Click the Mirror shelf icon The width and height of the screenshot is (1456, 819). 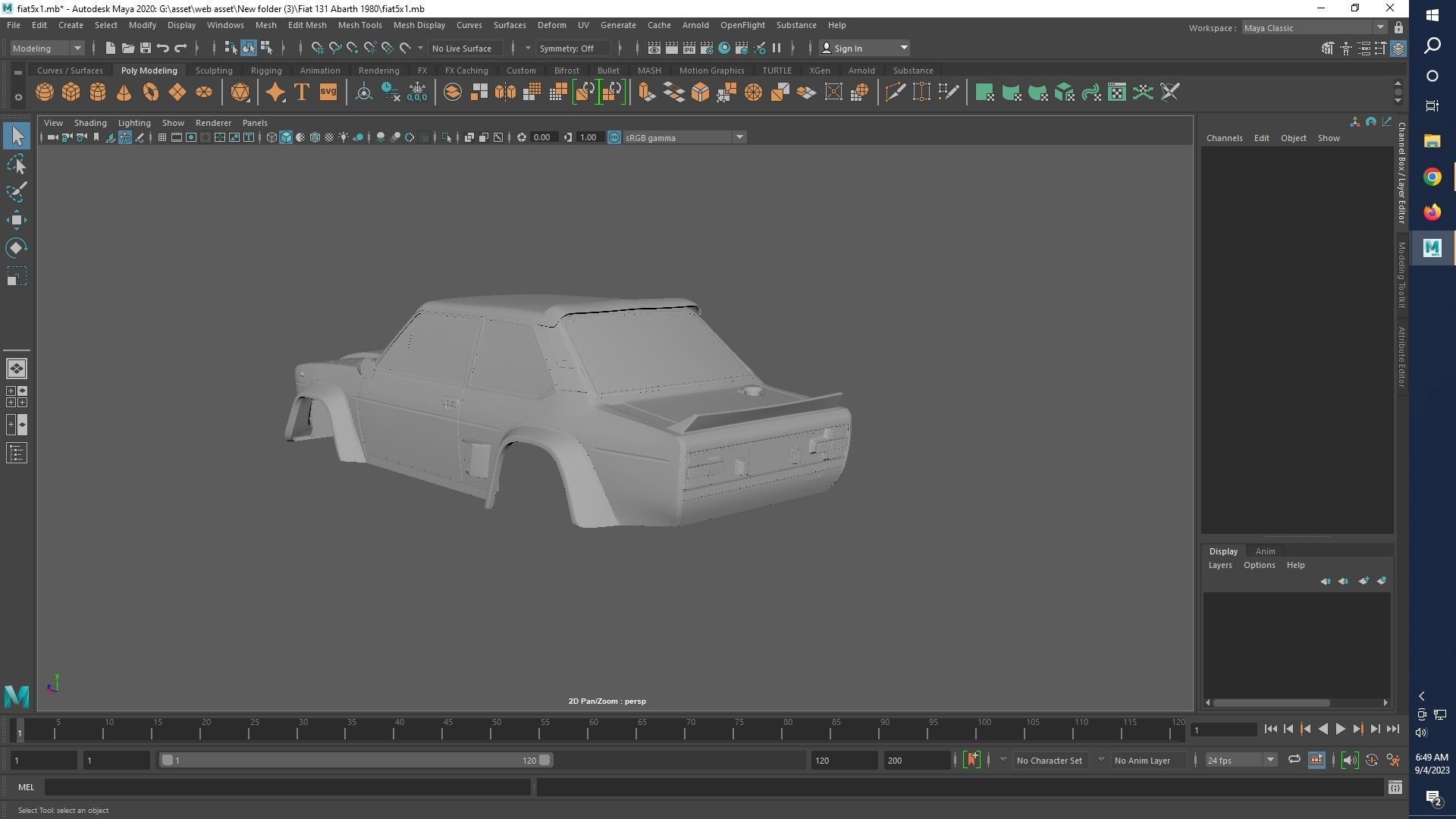pos(505,93)
